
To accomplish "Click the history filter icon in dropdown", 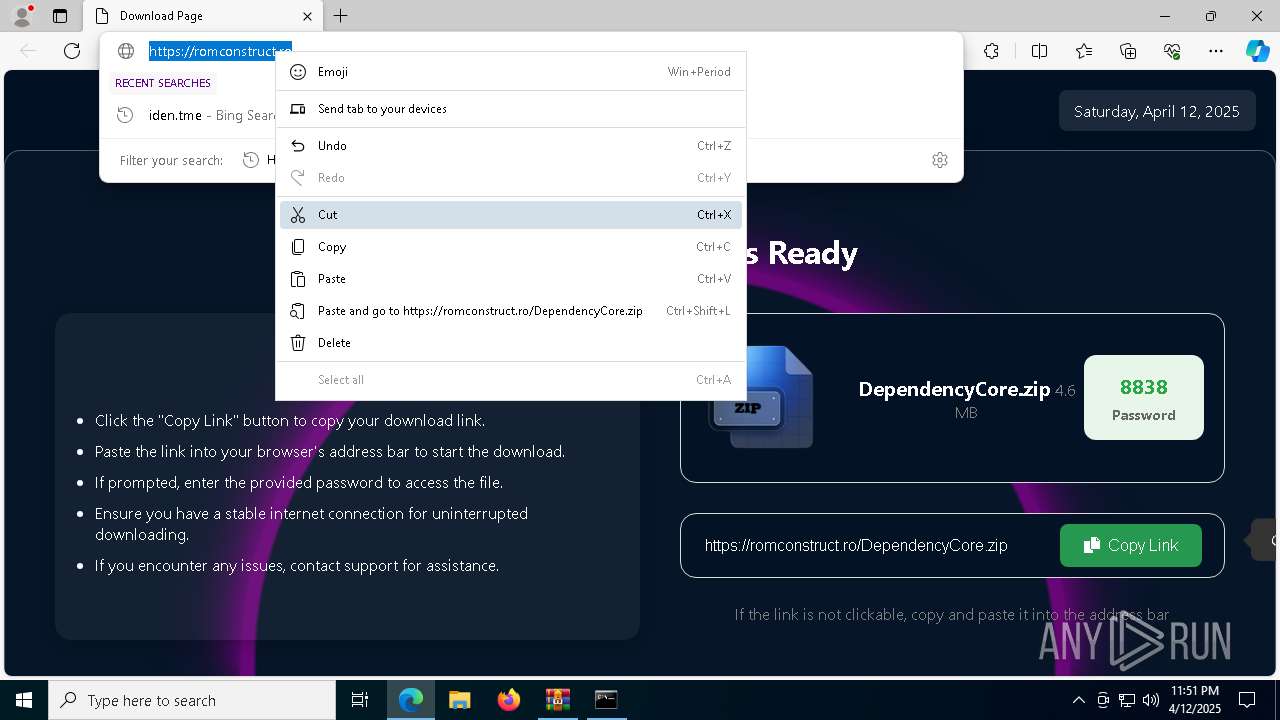I will coord(251,160).
